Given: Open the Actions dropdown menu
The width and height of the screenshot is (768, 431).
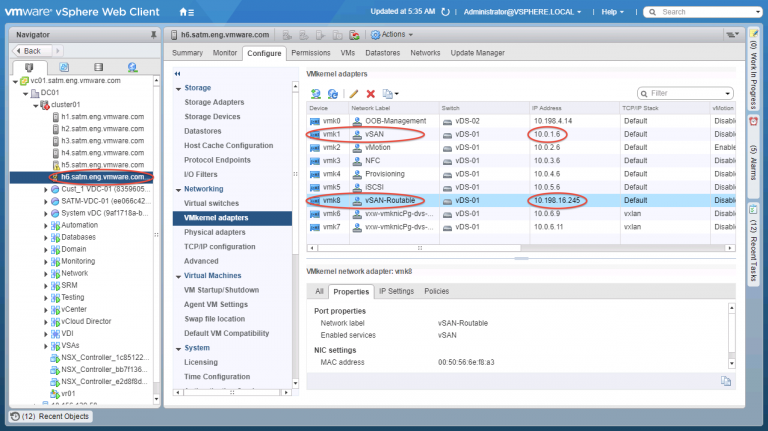Looking at the screenshot, I should coord(382,34).
